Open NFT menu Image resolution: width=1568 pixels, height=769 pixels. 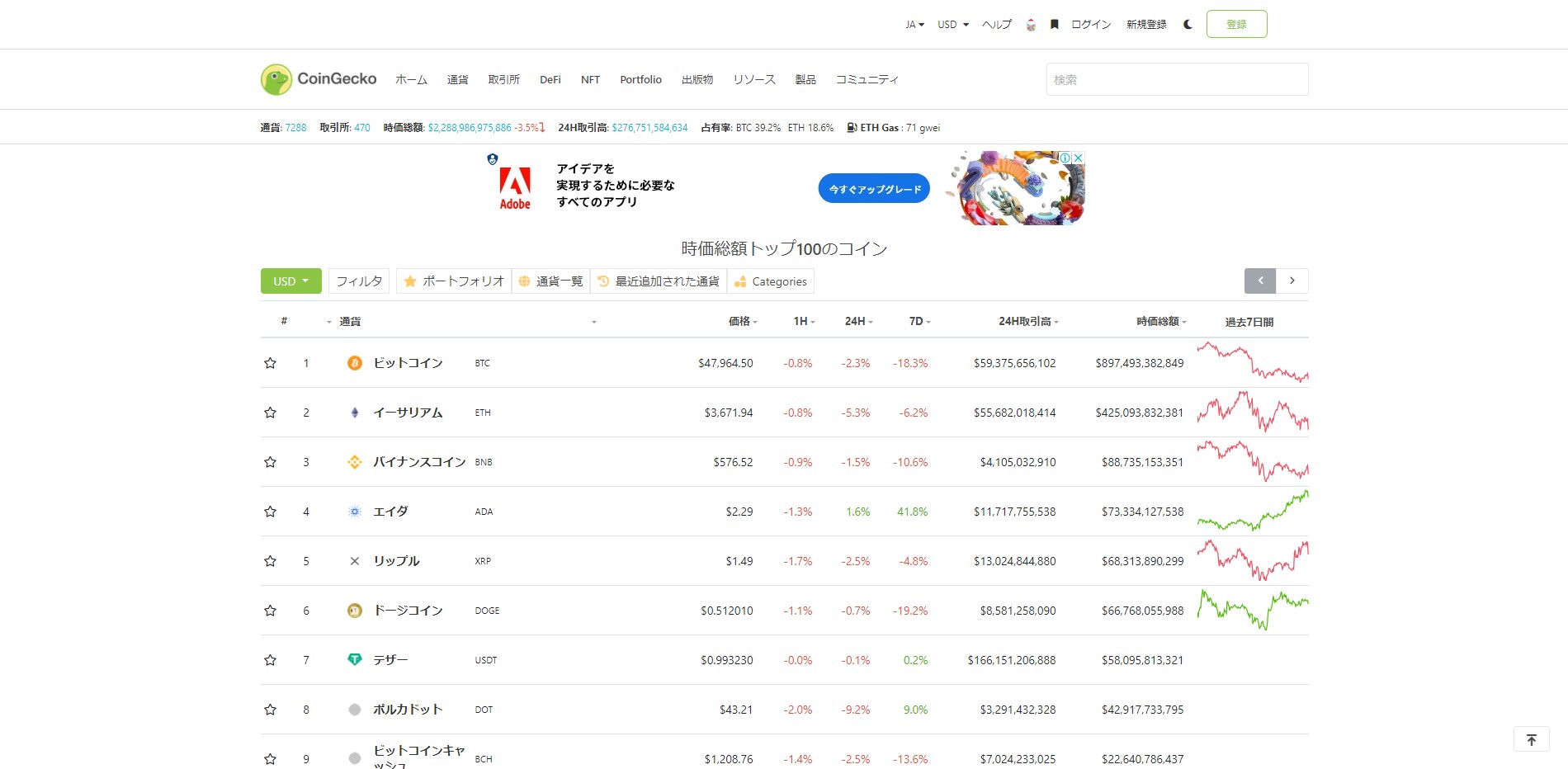coord(590,80)
